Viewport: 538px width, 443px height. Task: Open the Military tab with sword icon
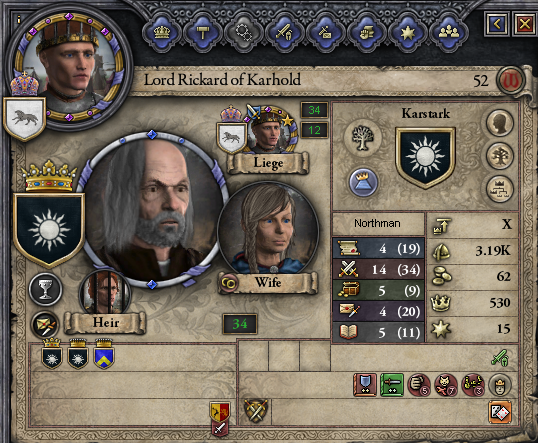[x=284, y=33]
